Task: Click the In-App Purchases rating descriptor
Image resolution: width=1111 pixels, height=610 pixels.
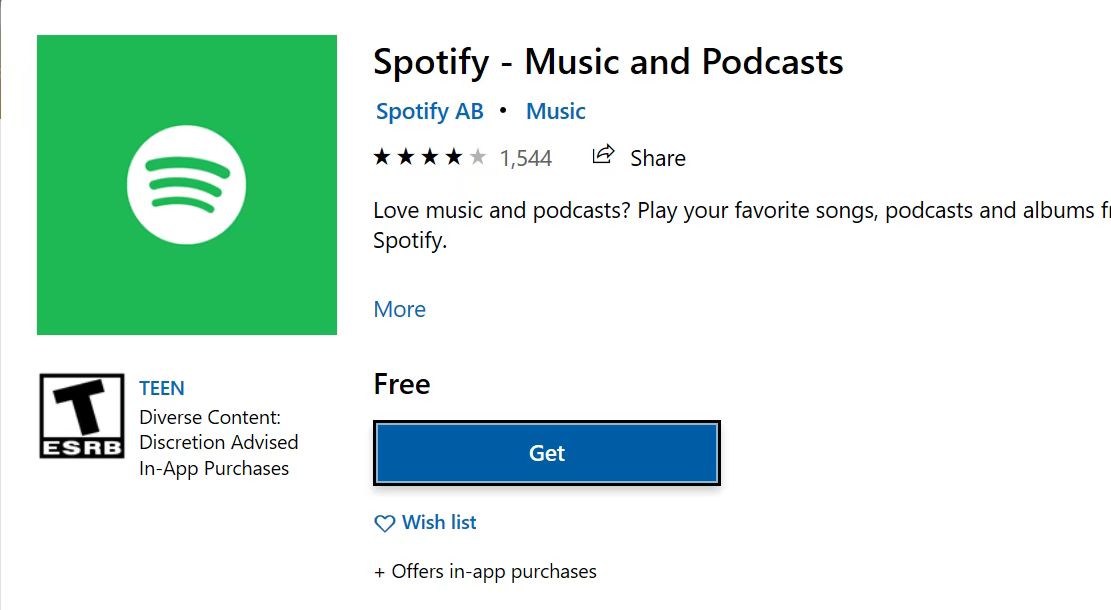Action: 214,468
